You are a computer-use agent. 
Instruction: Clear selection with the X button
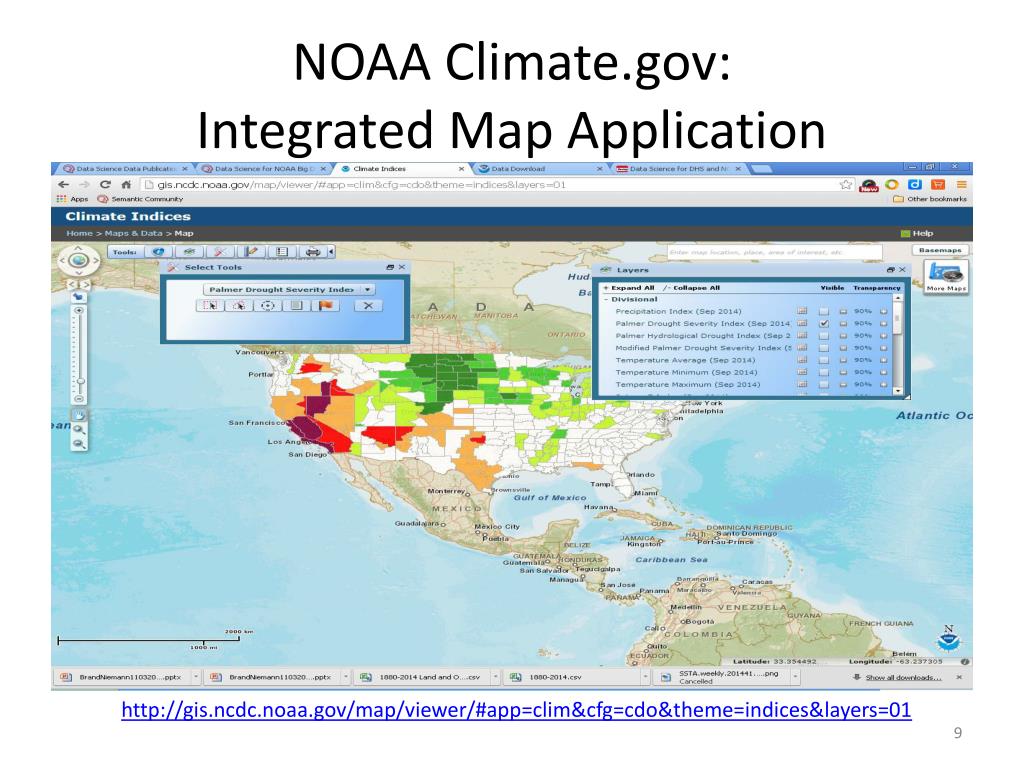point(368,306)
